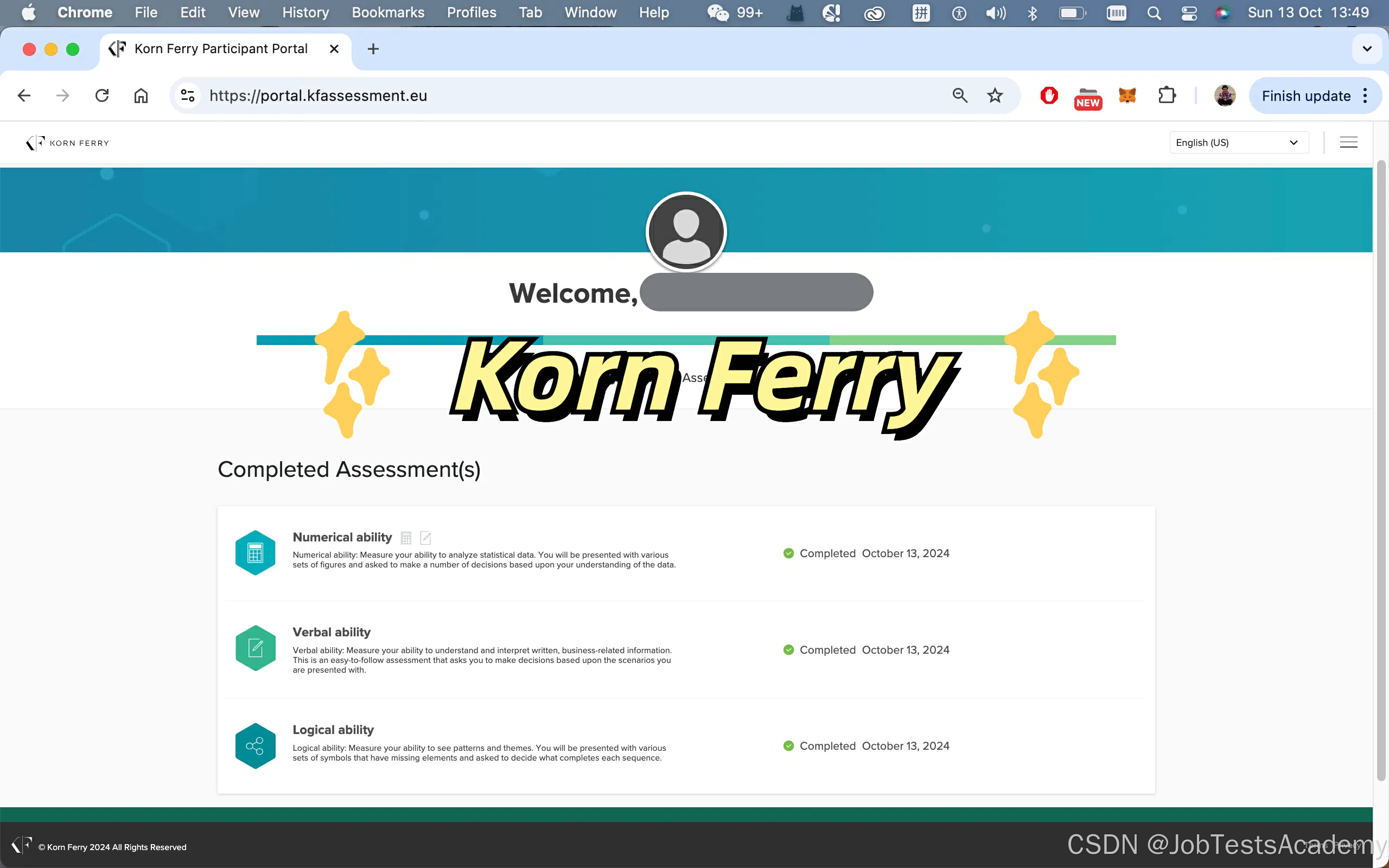Screen dimensions: 1389x868
Task: Click the calculator icon beside Numerical ability
Action: click(x=406, y=538)
